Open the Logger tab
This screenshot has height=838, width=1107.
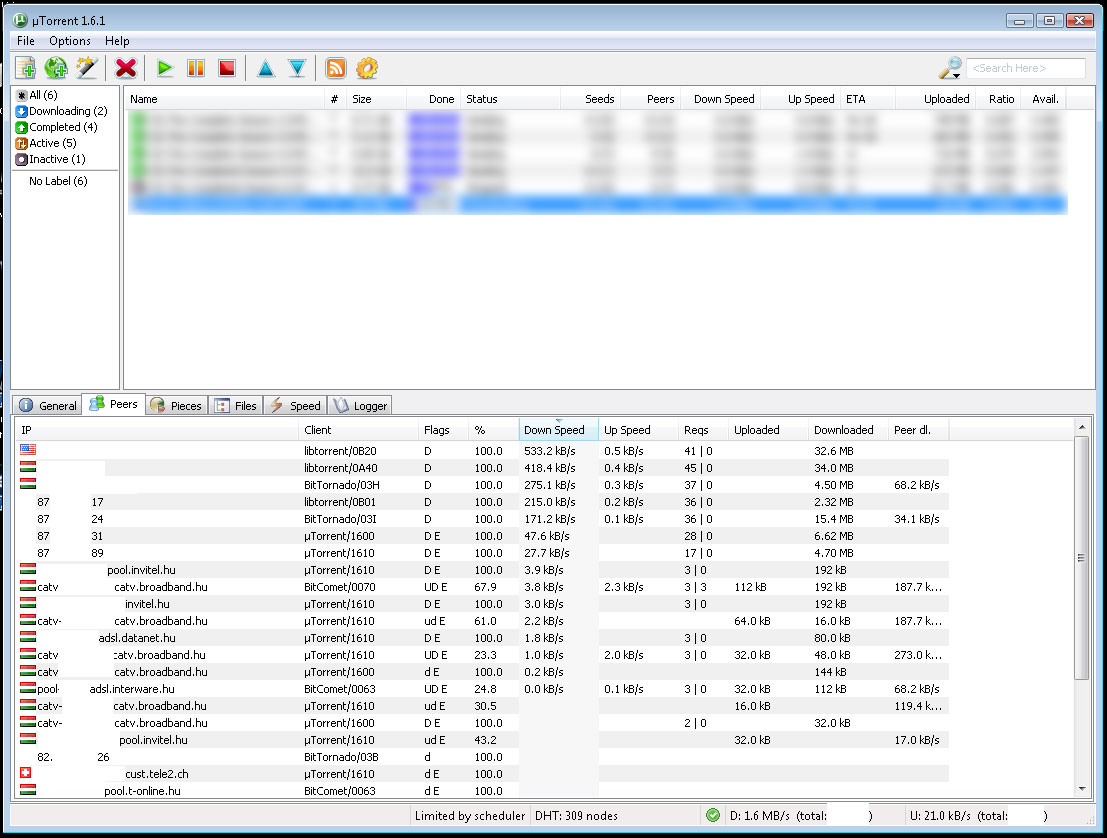tap(360, 405)
